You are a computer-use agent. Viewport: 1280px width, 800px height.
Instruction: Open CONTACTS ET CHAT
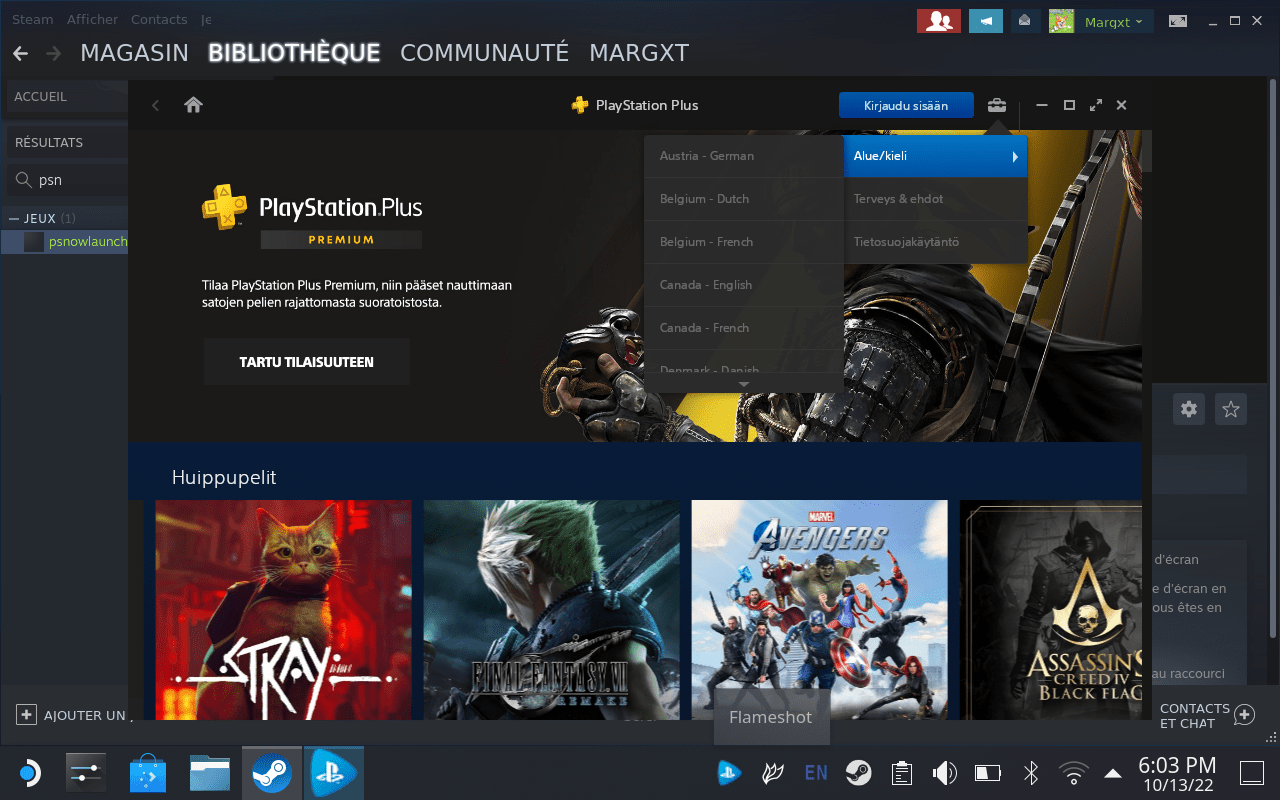tap(1207, 715)
